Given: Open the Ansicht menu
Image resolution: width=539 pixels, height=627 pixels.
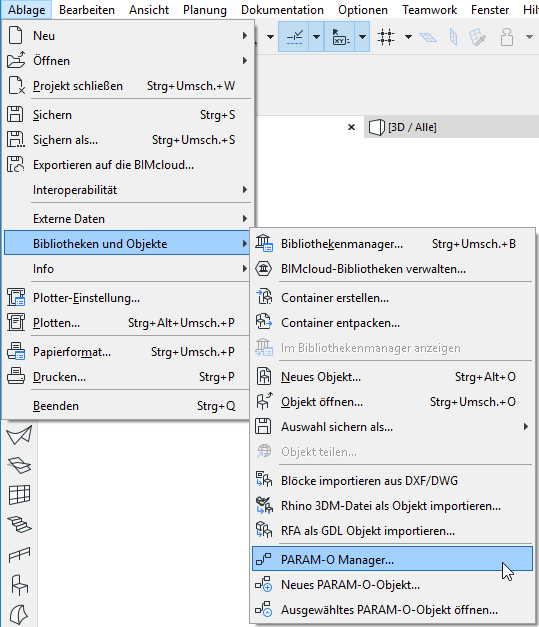Looking at the screenshot, I should coord(149,10).
